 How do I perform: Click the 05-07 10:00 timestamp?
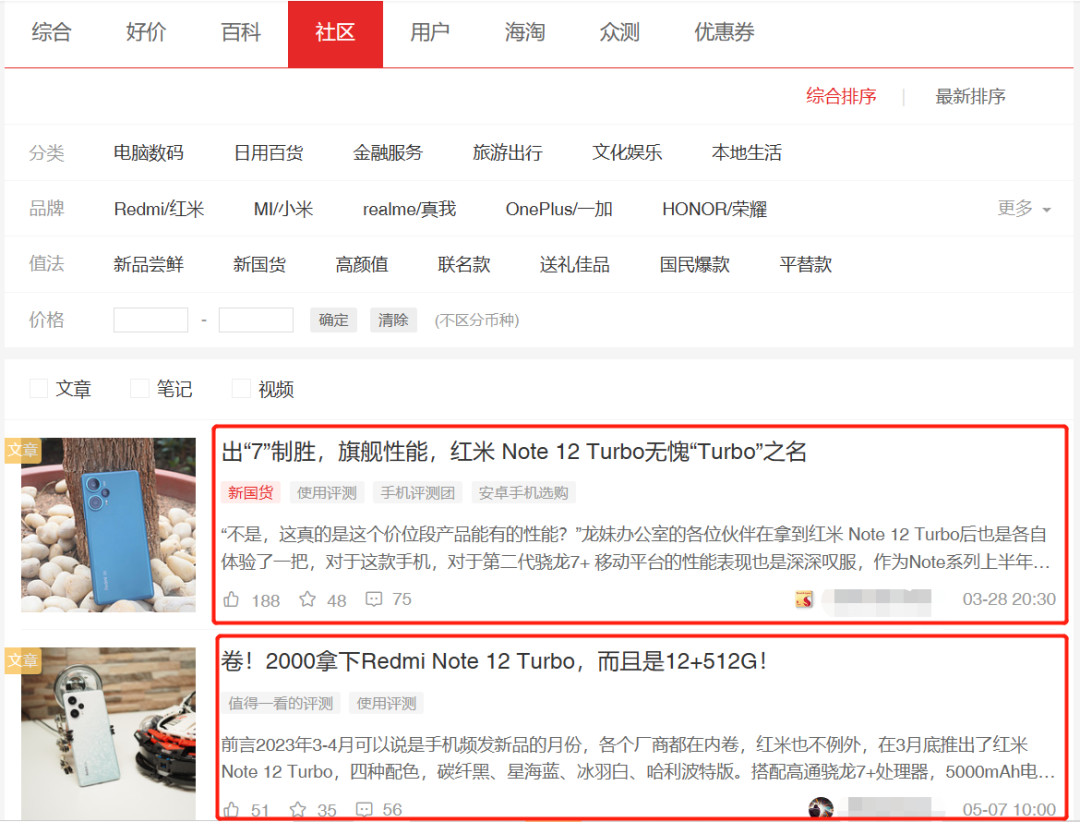[1009, 810]
